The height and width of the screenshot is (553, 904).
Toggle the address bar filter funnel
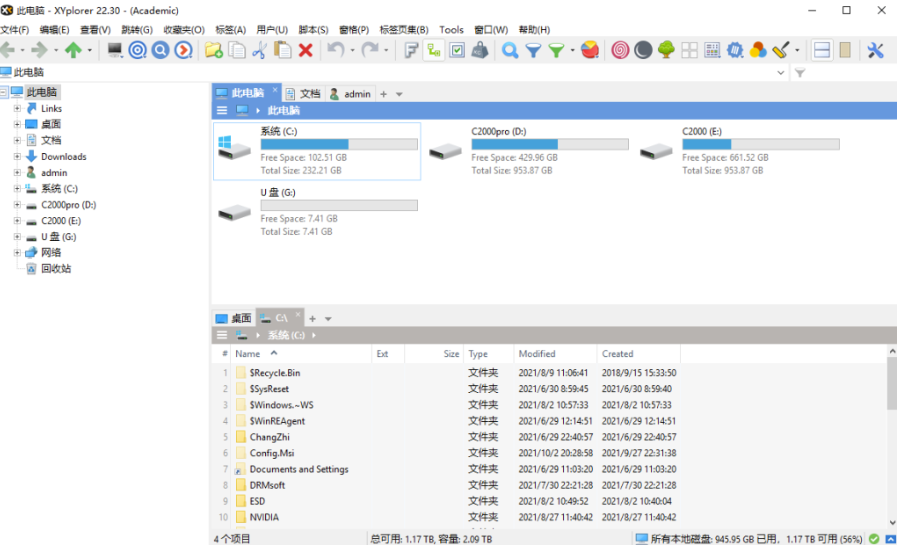(800, 73)
